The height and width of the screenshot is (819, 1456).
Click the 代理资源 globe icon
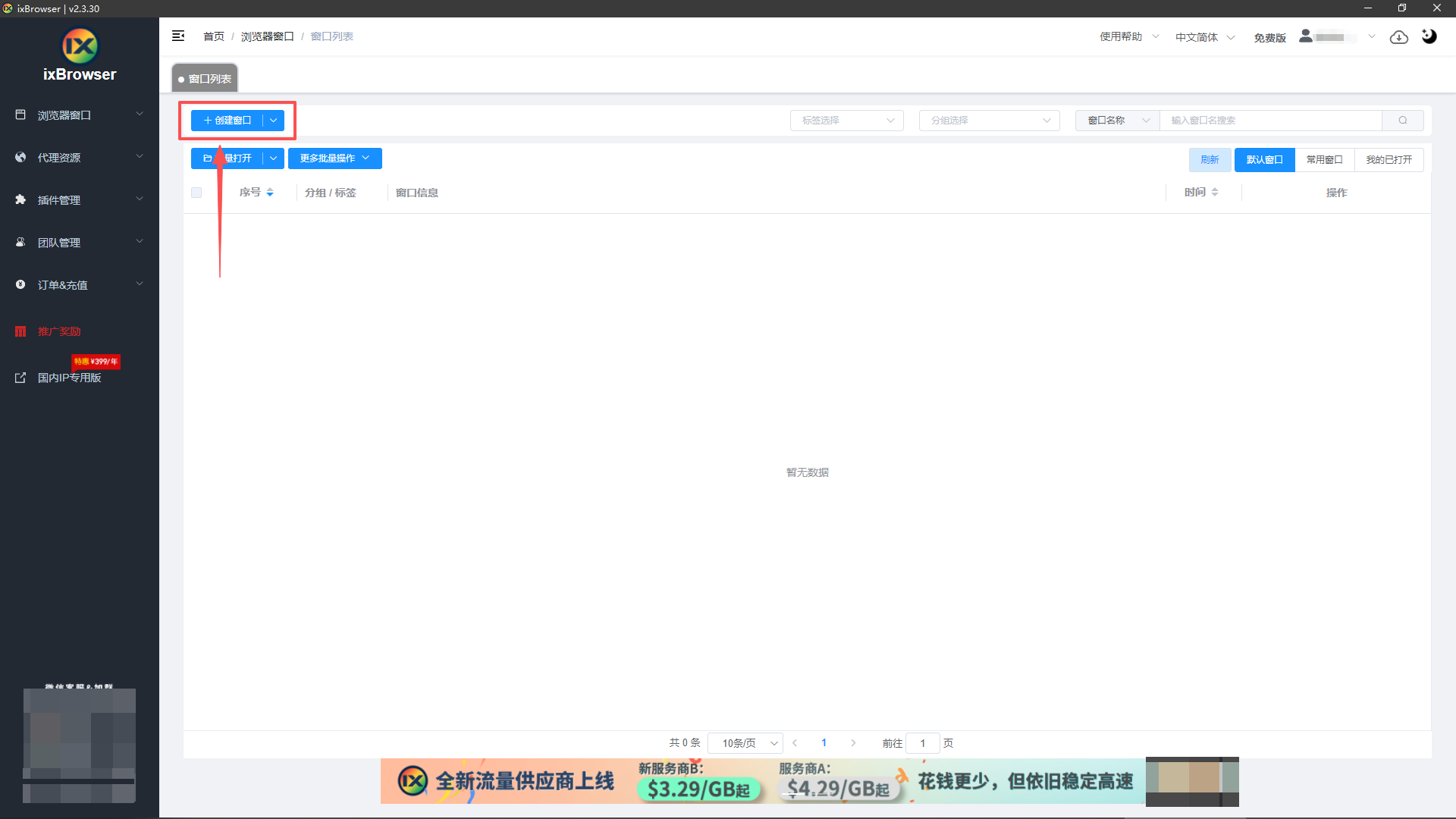click(20, 157)
